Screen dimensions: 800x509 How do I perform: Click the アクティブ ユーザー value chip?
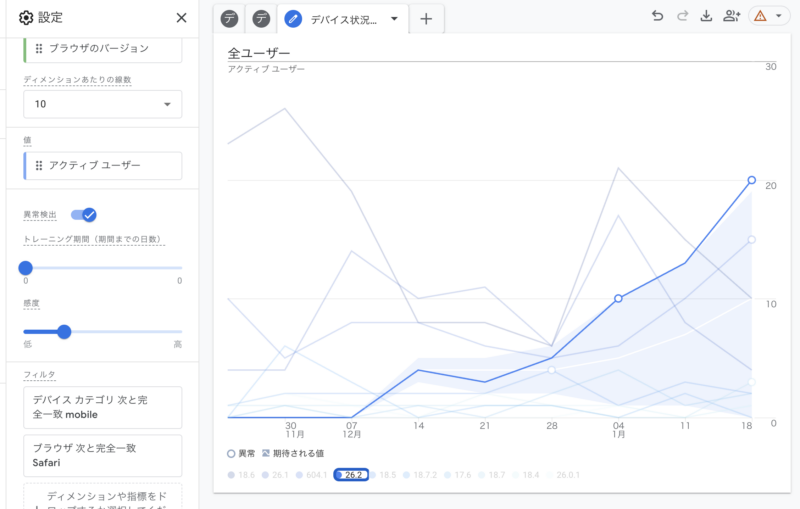click(103, 166)
